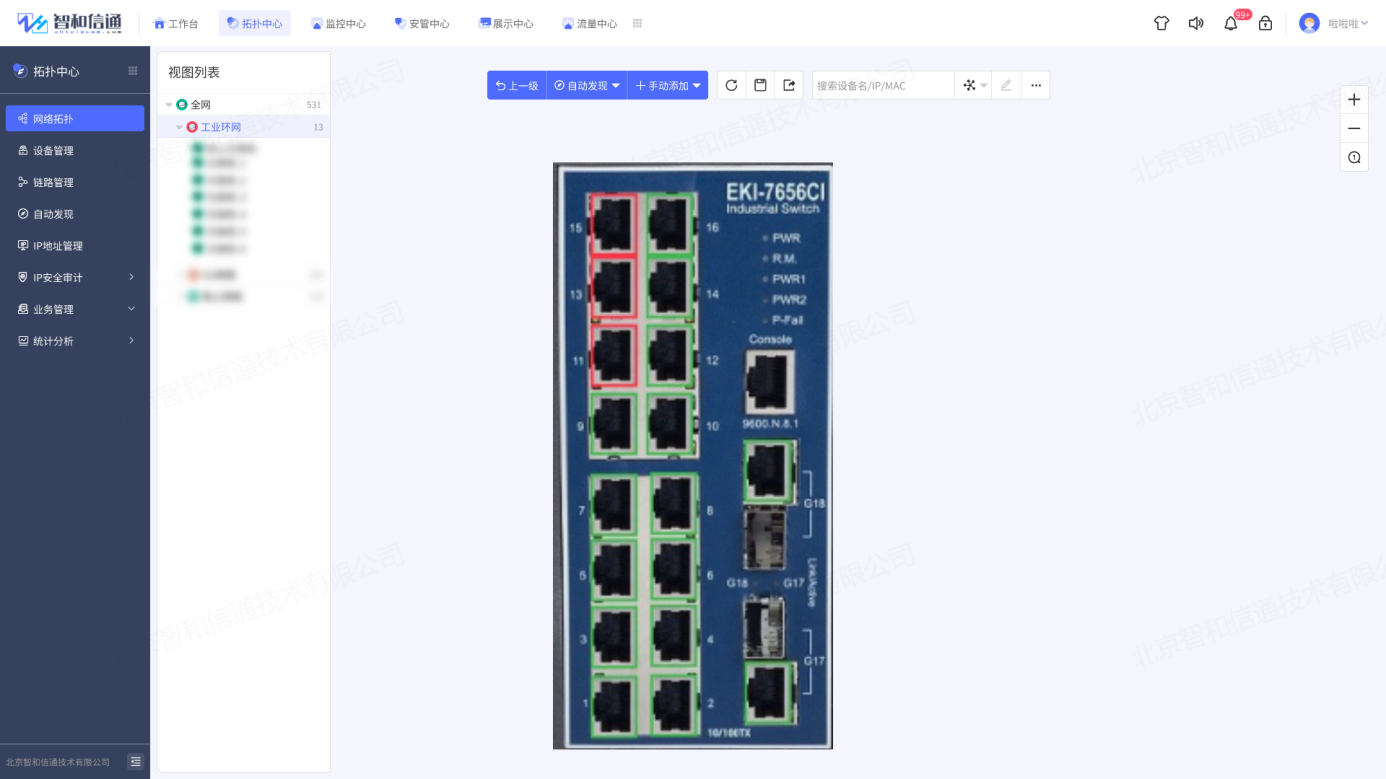
Task: Expand the 统计分析 sidebar menu
Action: (75, 341)
